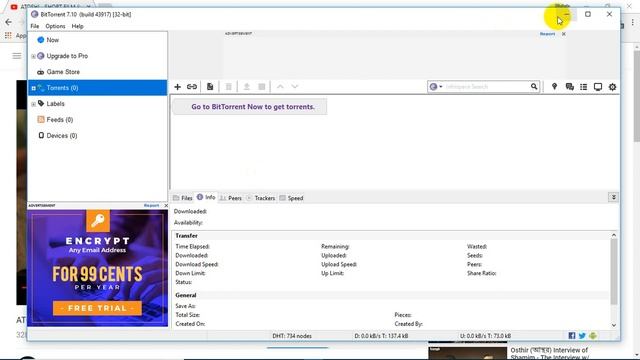The width and height of the screenshot is (640, 360).
Task: Switch to the Speed tab
Action: pos(291,198)
